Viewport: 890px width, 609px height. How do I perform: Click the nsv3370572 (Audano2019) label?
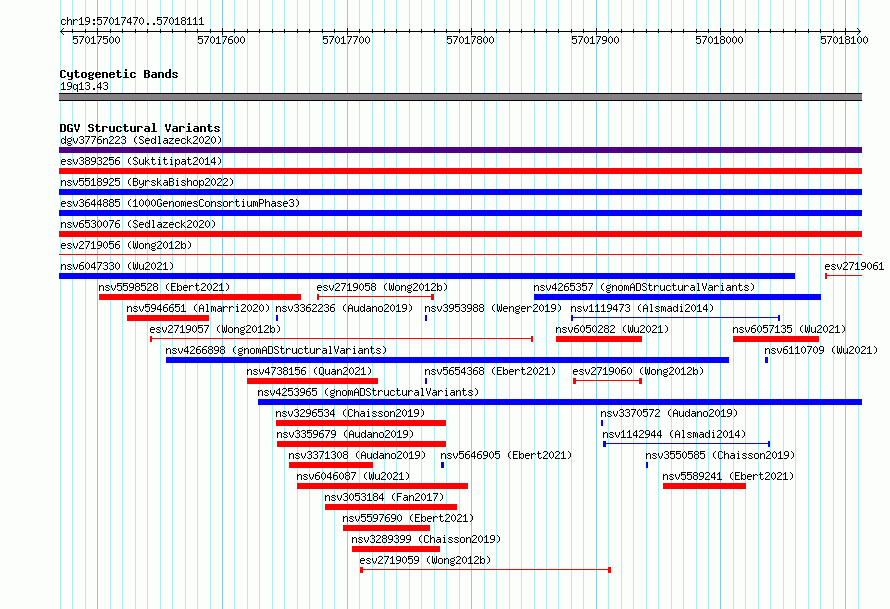click(x=669, y=413)
